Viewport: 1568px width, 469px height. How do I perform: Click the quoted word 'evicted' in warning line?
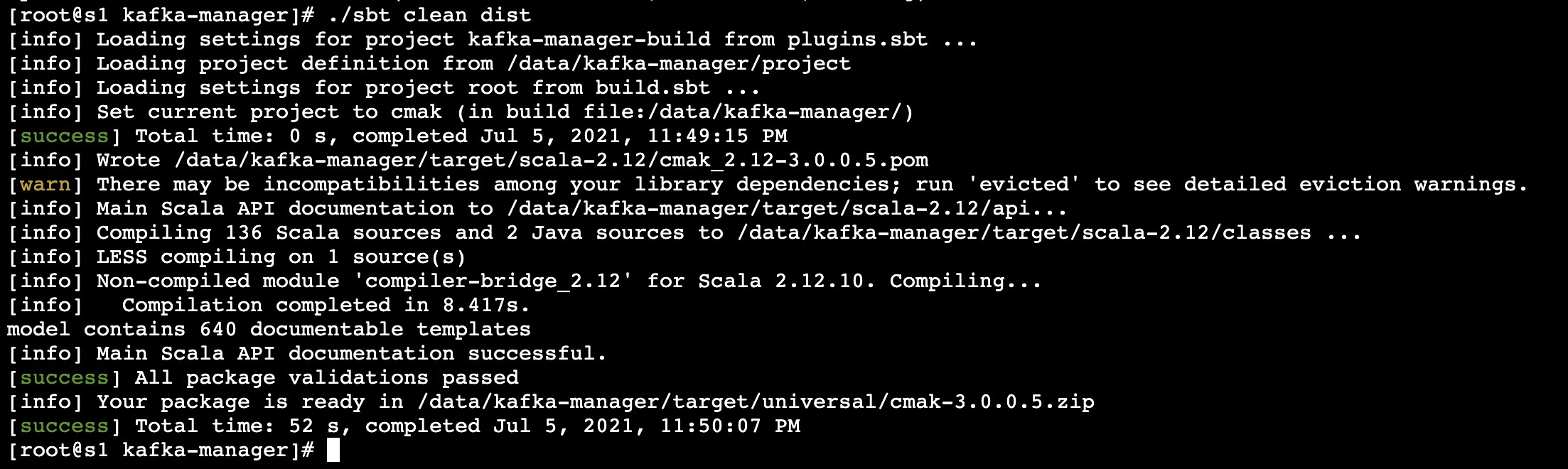1024,185
